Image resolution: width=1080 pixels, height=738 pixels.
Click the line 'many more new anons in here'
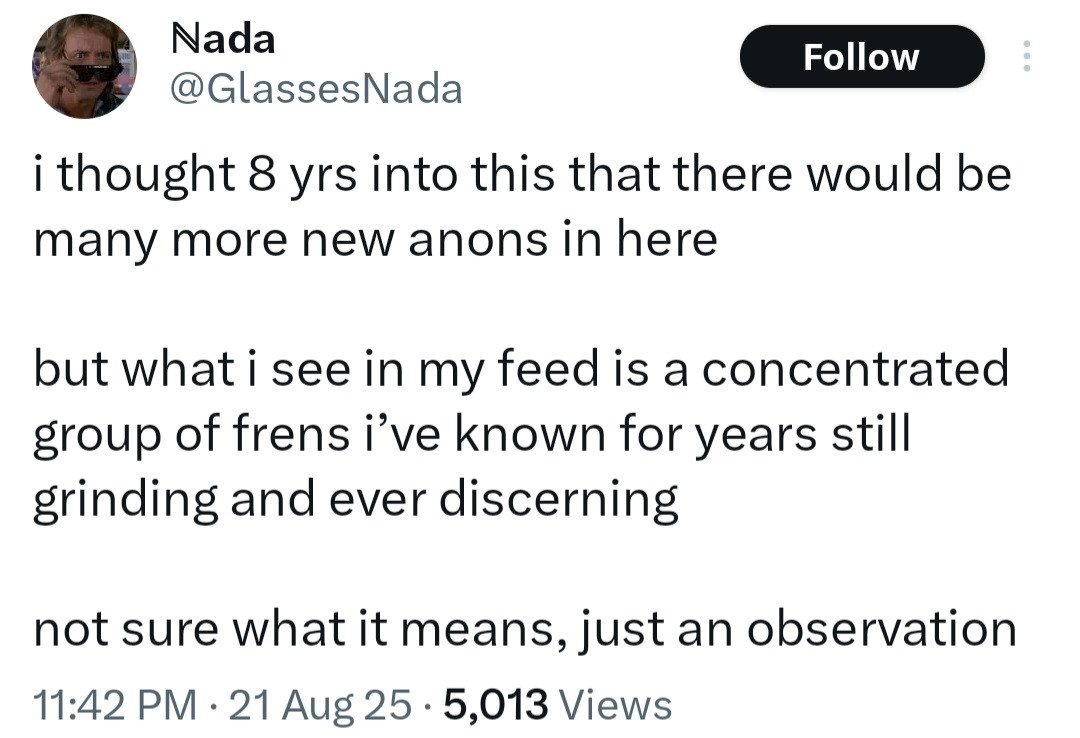coord(376,240)
